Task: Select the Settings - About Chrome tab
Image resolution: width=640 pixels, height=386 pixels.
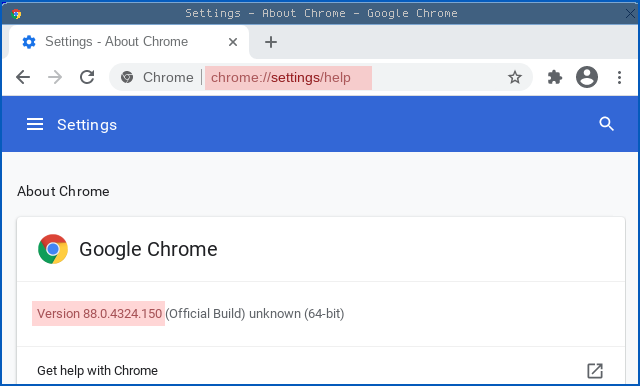Action: [129, 42]
